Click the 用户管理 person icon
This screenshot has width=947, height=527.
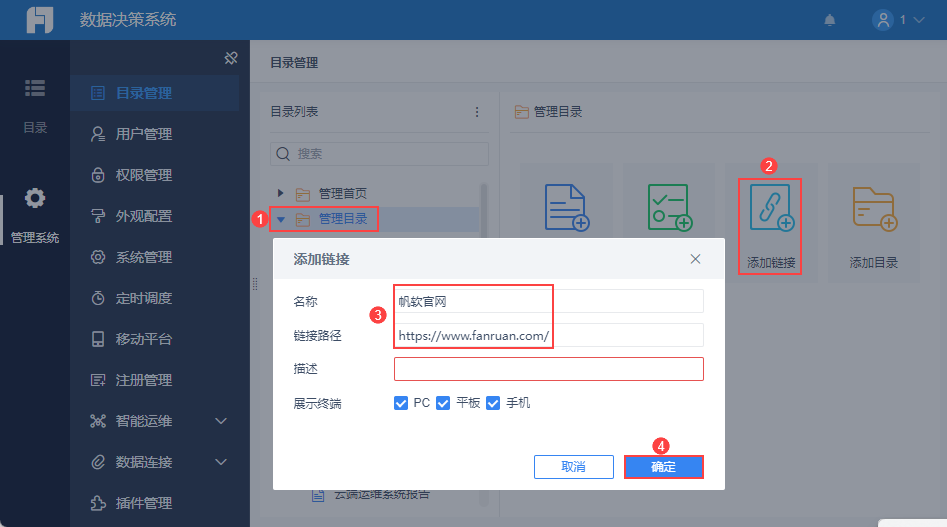pos(98,134)
